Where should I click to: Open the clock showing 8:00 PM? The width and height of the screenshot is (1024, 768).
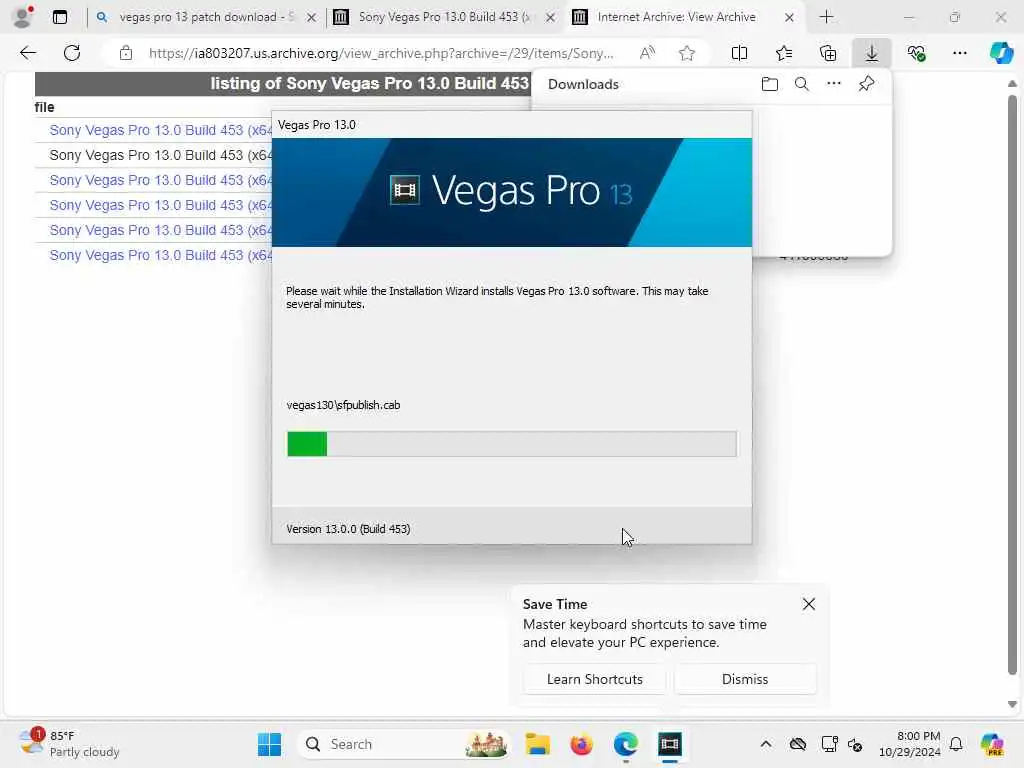click(910, 744)
